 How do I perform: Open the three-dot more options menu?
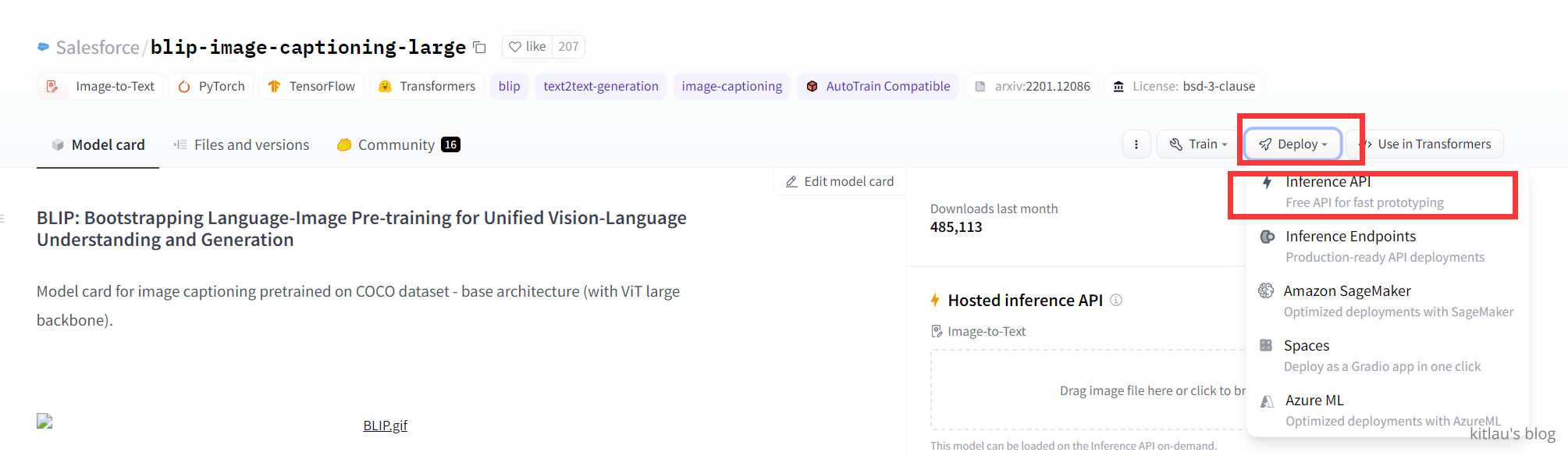coord(1136,144)
